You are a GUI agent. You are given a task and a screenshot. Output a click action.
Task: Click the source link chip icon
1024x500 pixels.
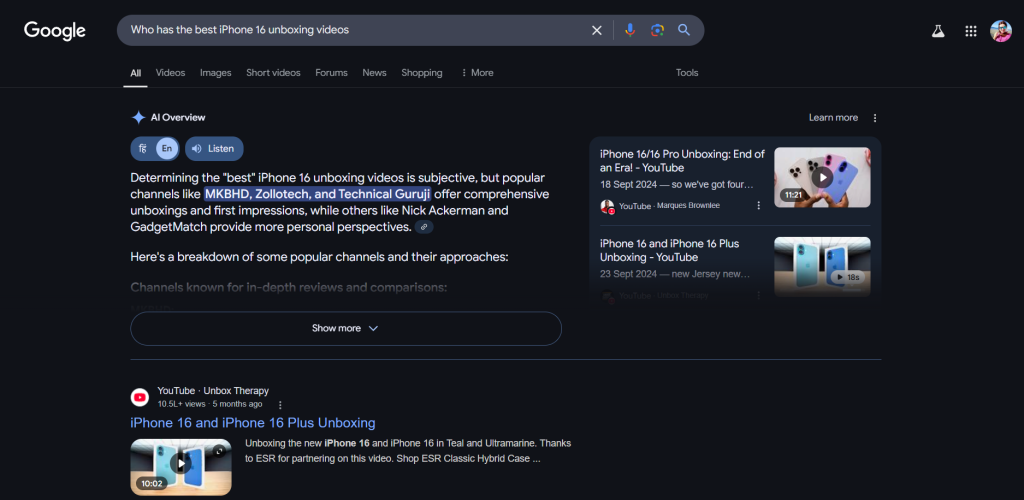pyautogui.click(x=424, y=227)
